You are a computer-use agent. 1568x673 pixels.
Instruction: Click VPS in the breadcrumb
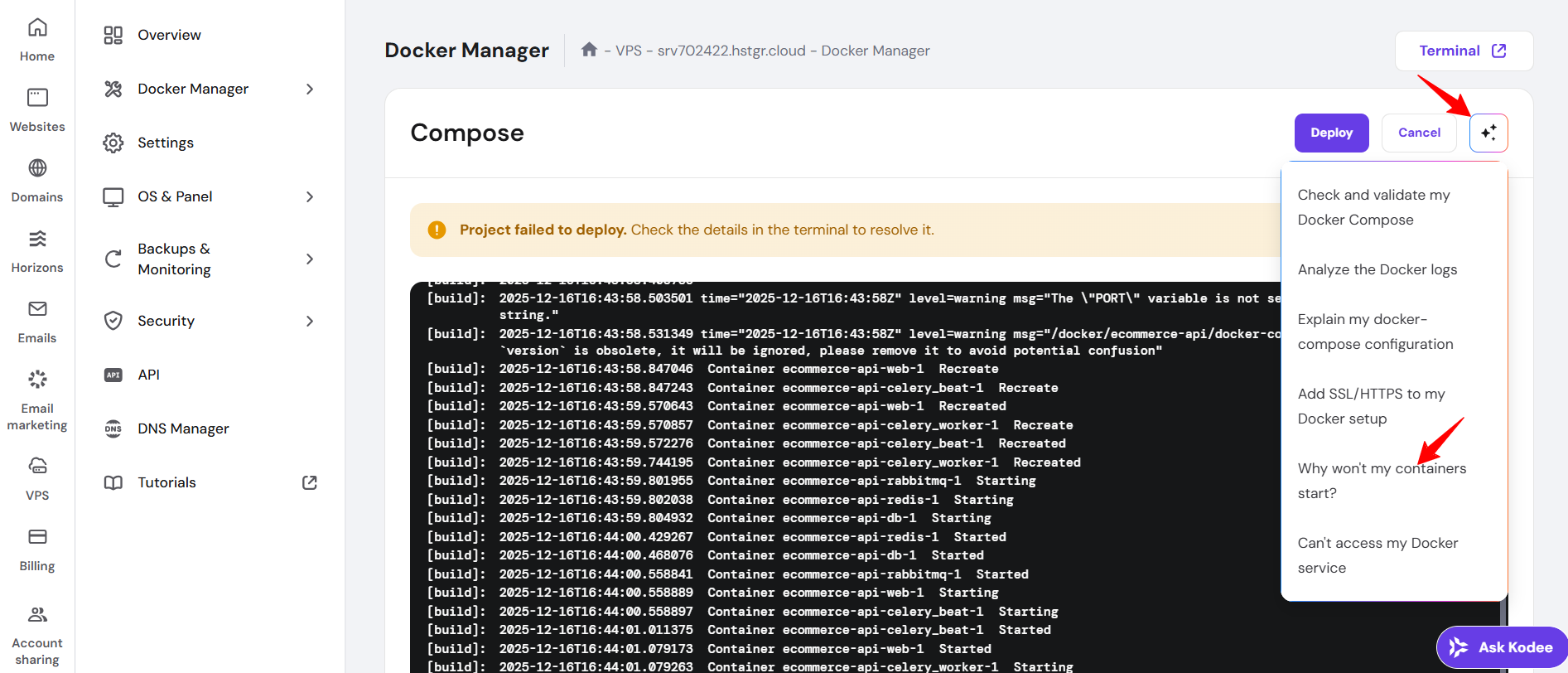pyautogui.click(x=629, y=51)
